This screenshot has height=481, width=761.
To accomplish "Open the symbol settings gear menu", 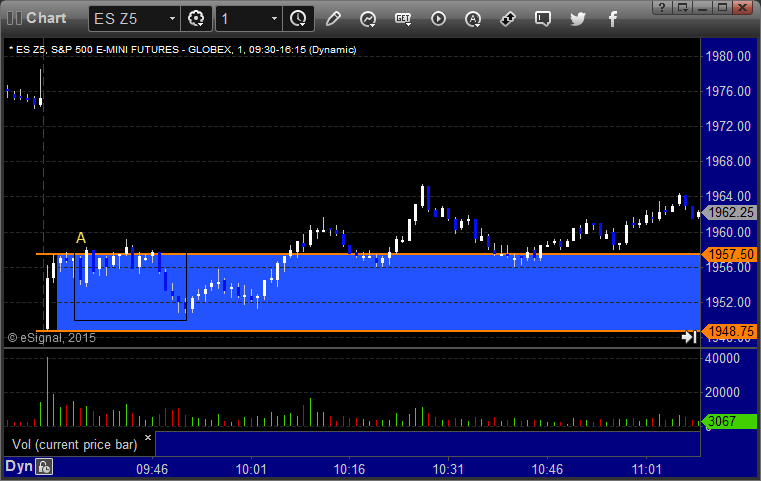I will [x=196, y=19].
